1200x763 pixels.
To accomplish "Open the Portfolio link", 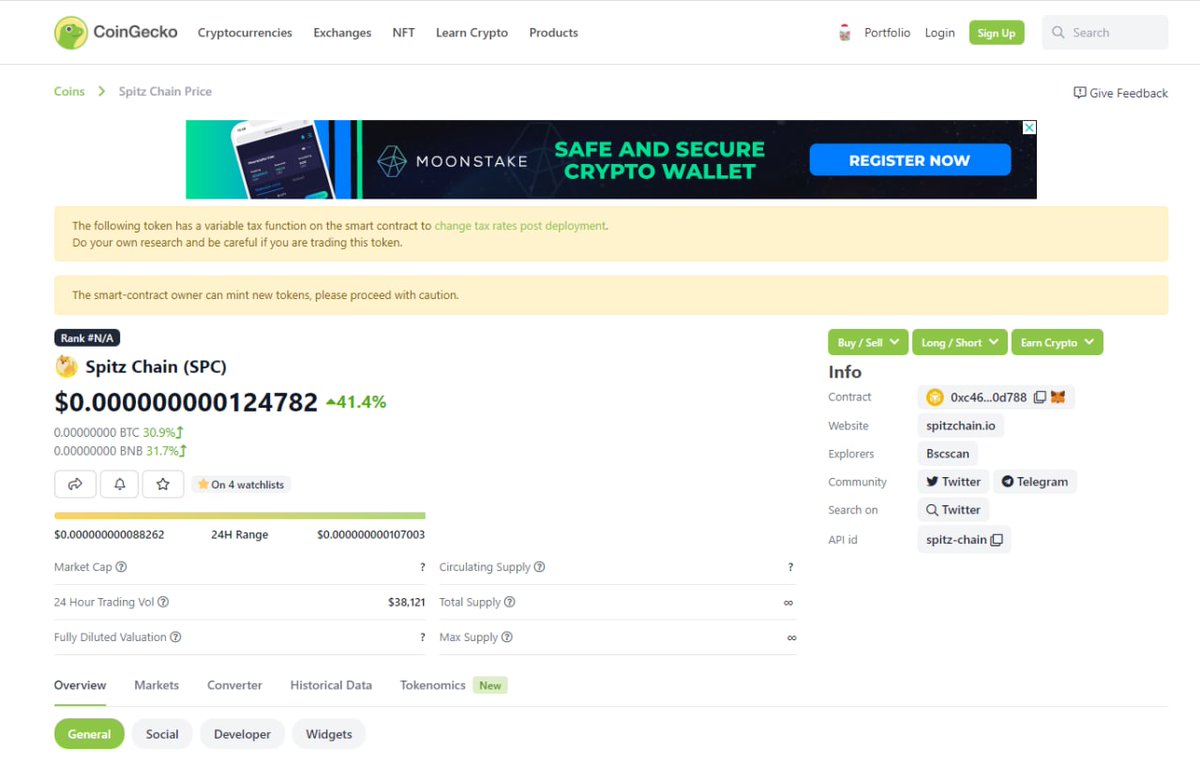I will point(887,33).
